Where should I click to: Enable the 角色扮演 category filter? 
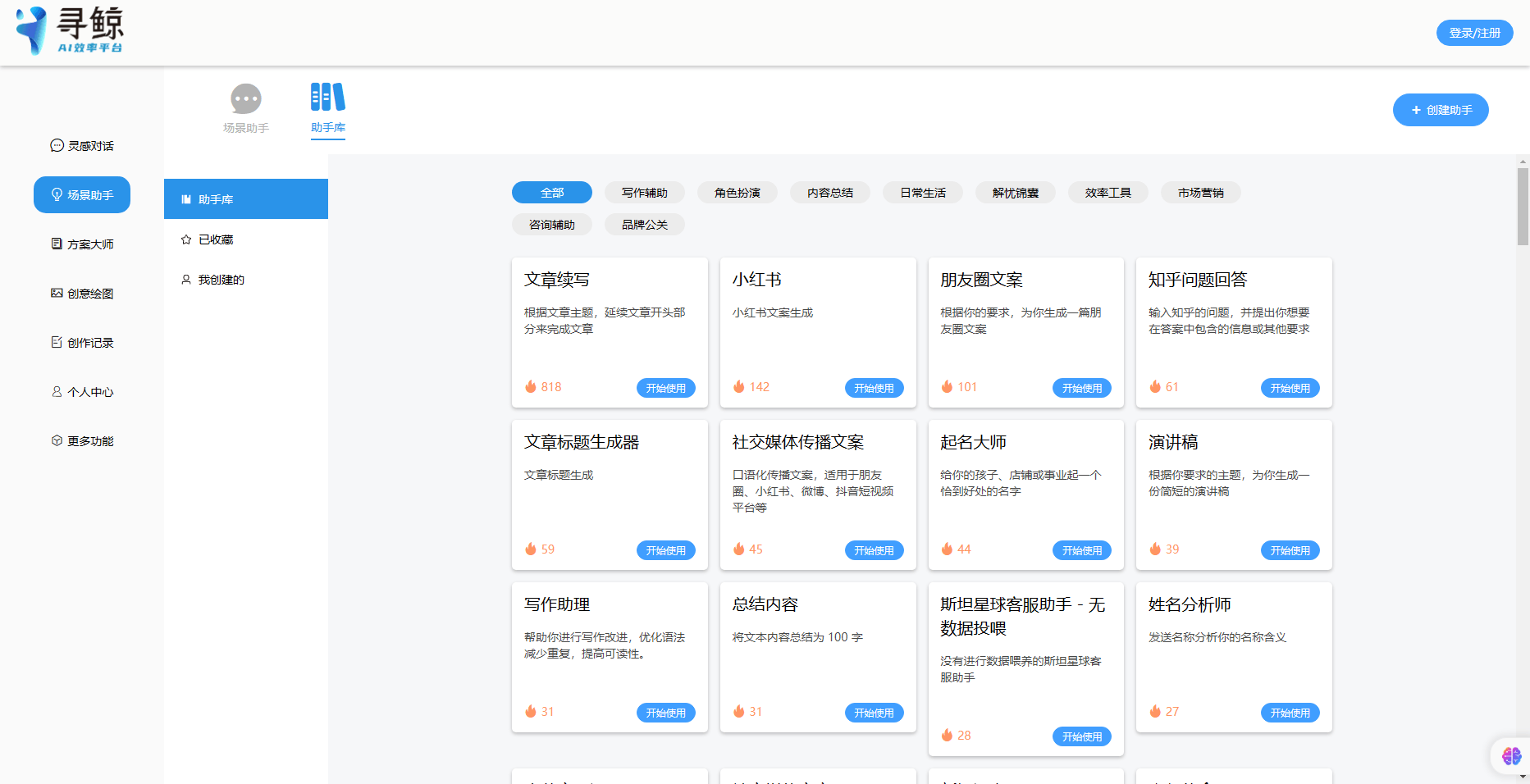737,192
